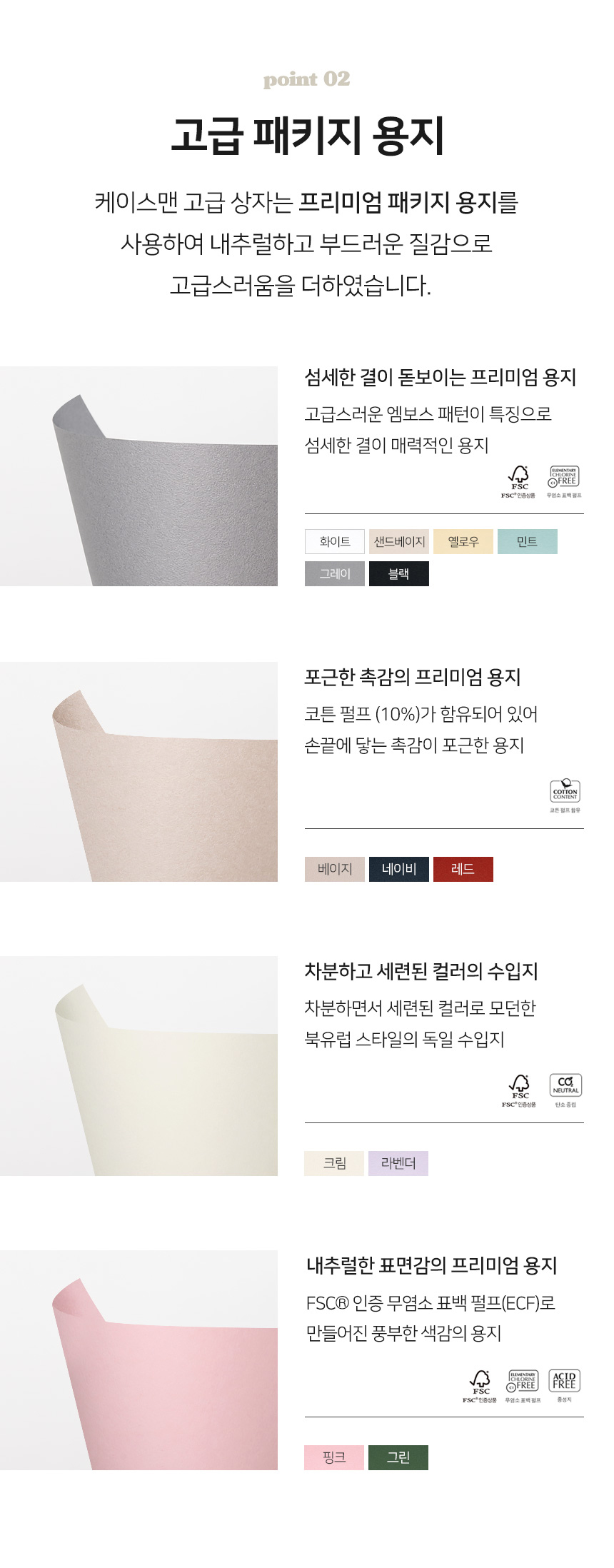Click the gray embossed paper thumbnail
The height and width of the screenshot is (1568, 614).
click(x=139, y=476)
